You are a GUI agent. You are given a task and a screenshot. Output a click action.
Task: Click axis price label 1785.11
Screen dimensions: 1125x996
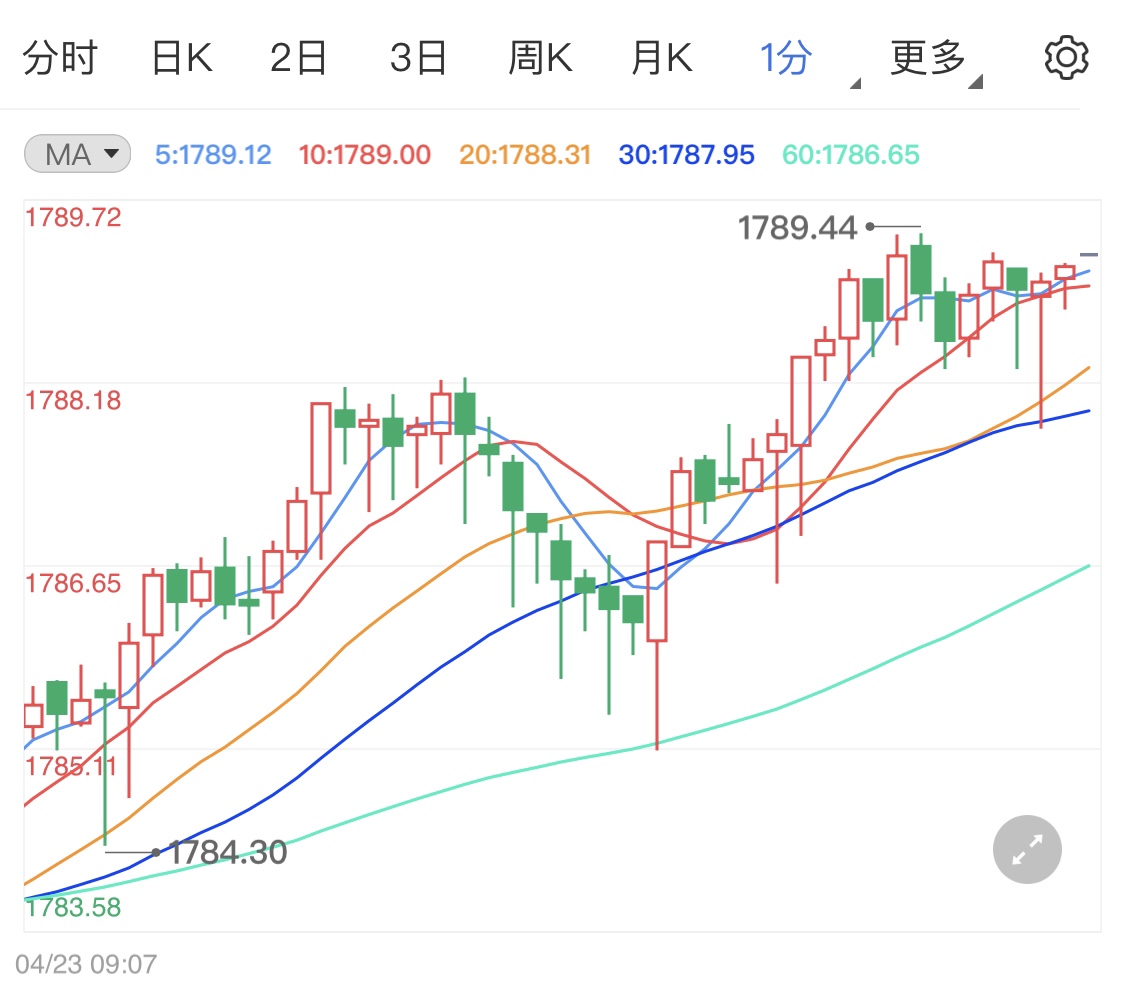(x=70, y=766)
